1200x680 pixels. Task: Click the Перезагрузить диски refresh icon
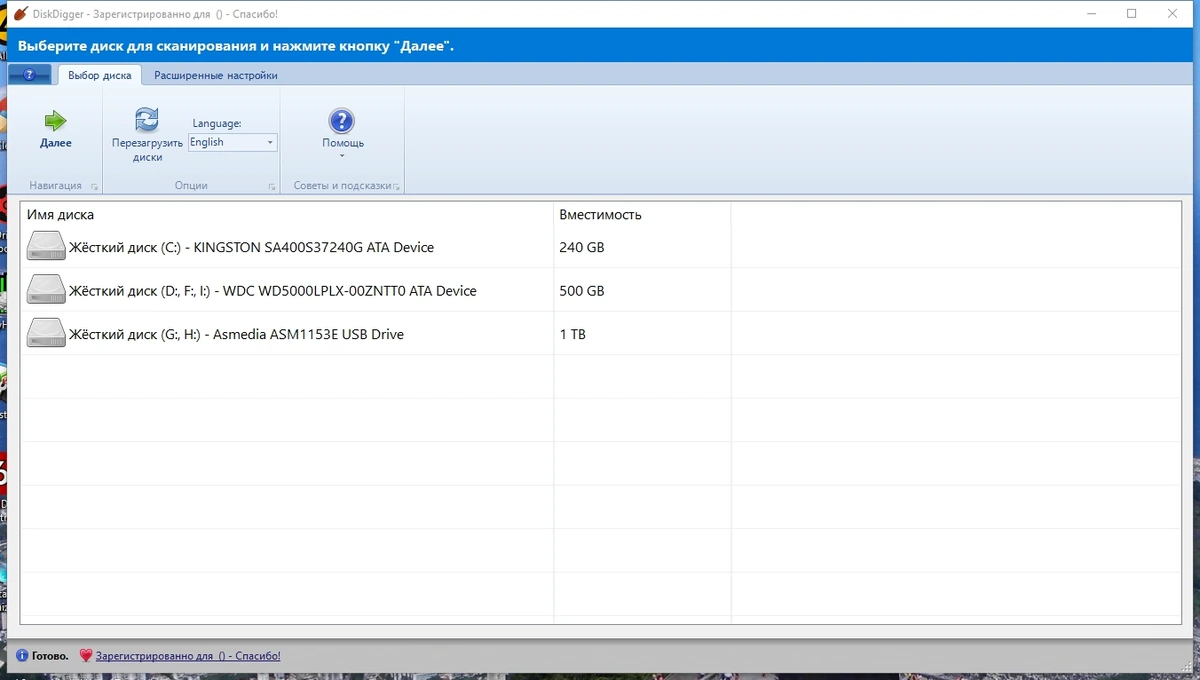tap(147, 121)
